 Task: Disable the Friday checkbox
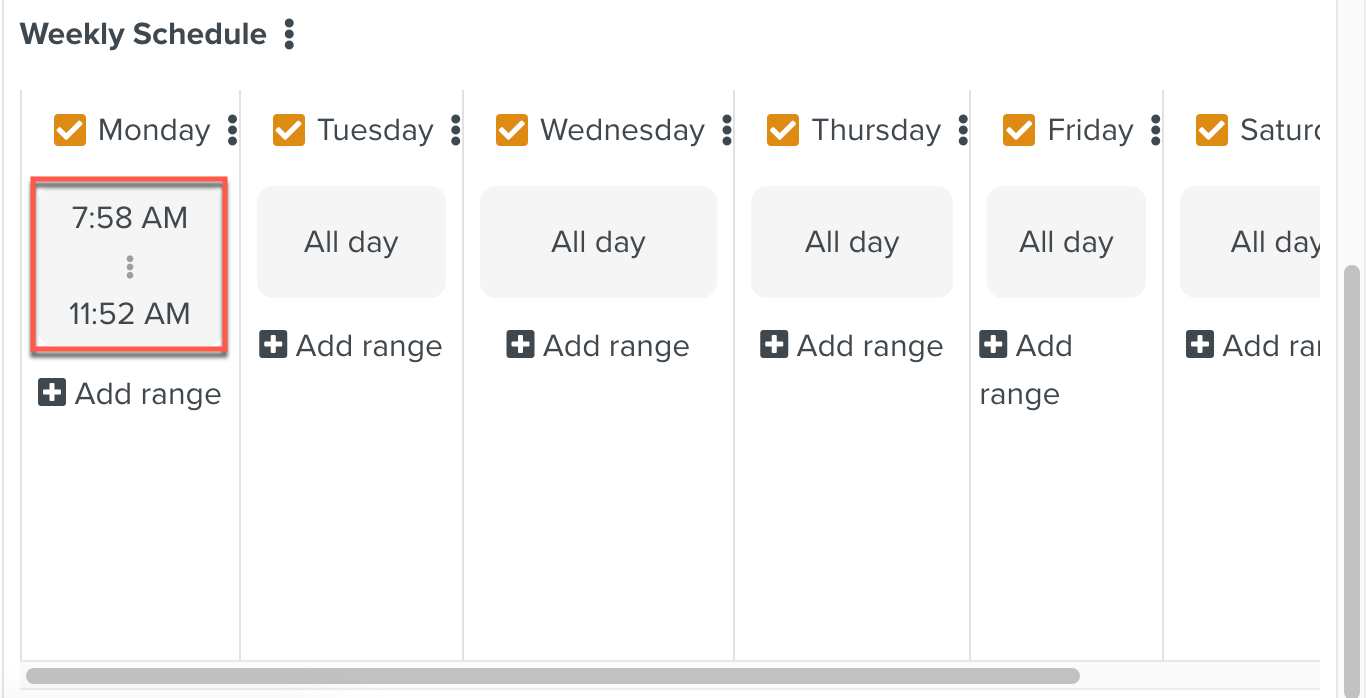[x=1019, y=130]
